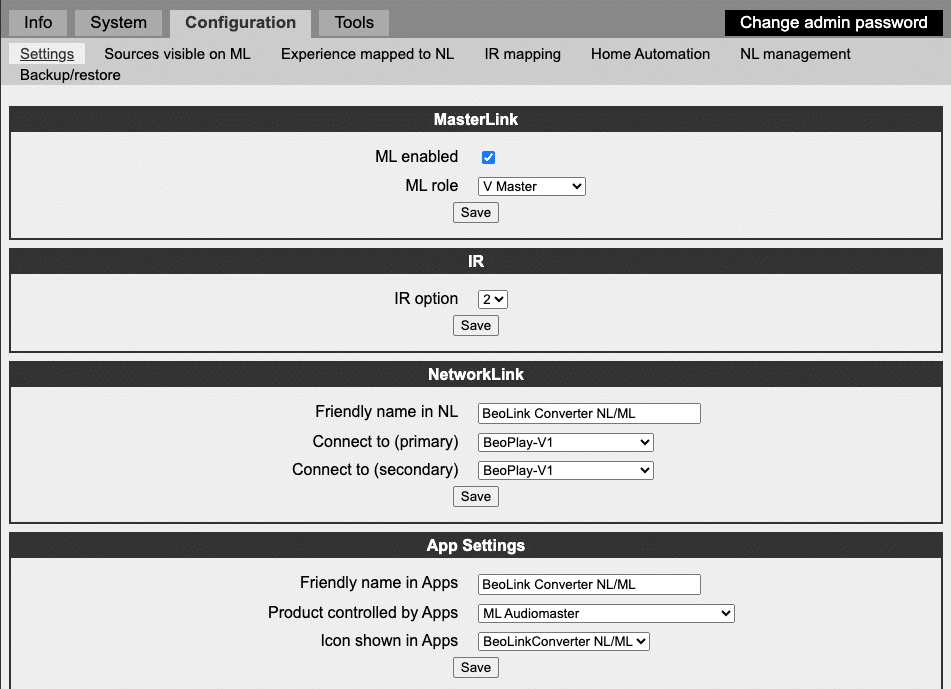Open the Tools tab
This screenshot has height=689, width=951.
pyautogui.click(x=354, y=22)
